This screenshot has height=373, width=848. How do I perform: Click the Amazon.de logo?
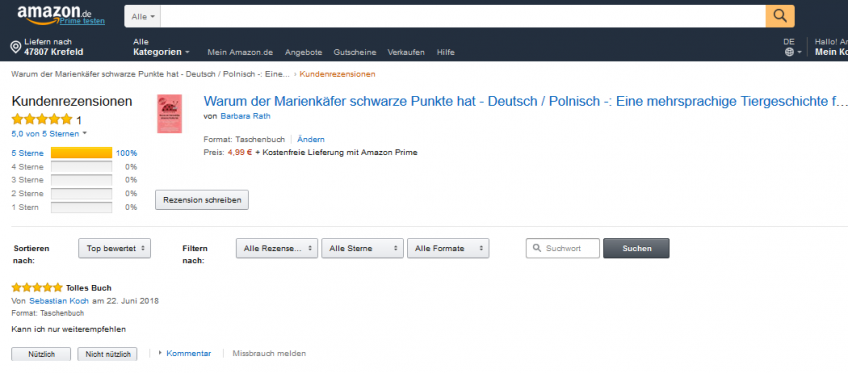(x=55, y=15)
